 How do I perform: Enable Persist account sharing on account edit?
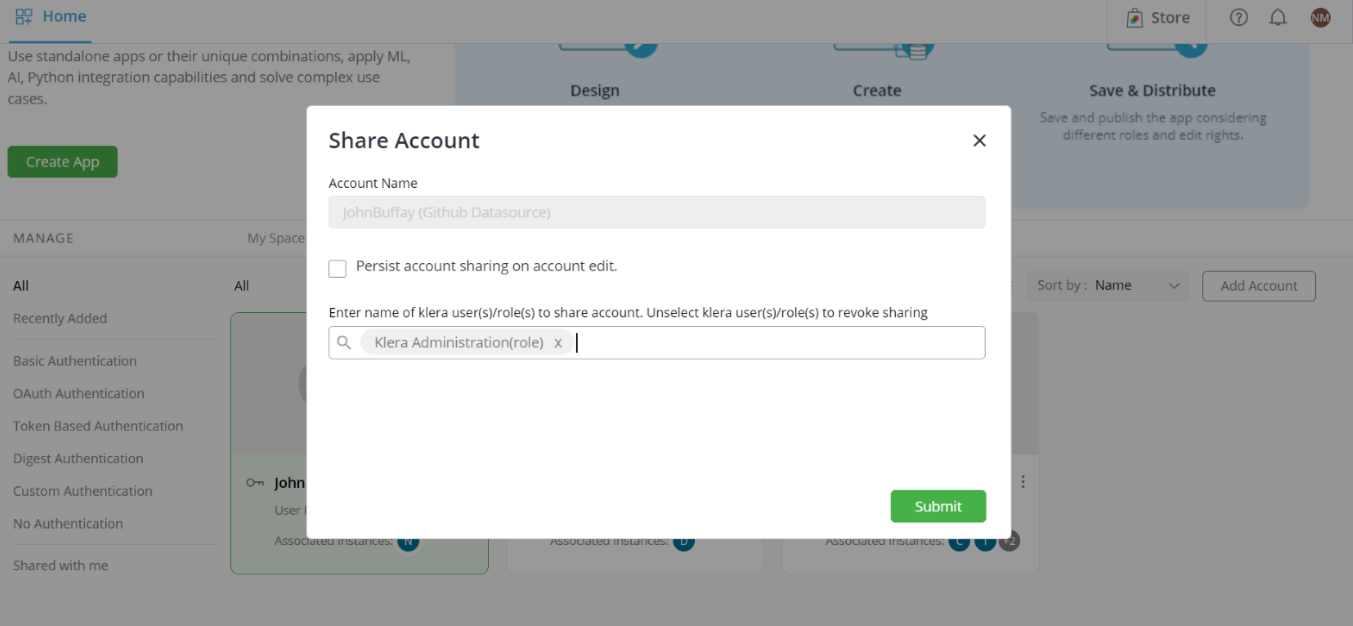point(338,268)
